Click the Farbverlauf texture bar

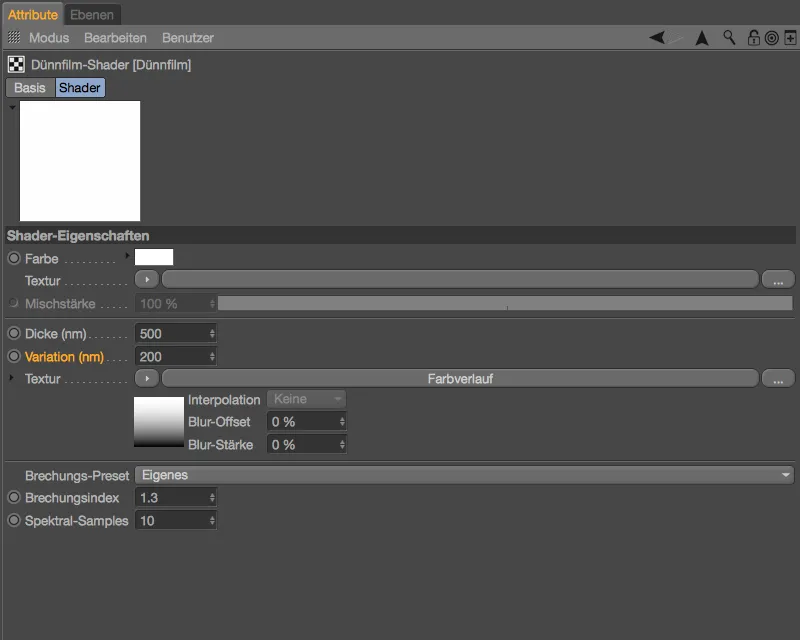point(460,379)
